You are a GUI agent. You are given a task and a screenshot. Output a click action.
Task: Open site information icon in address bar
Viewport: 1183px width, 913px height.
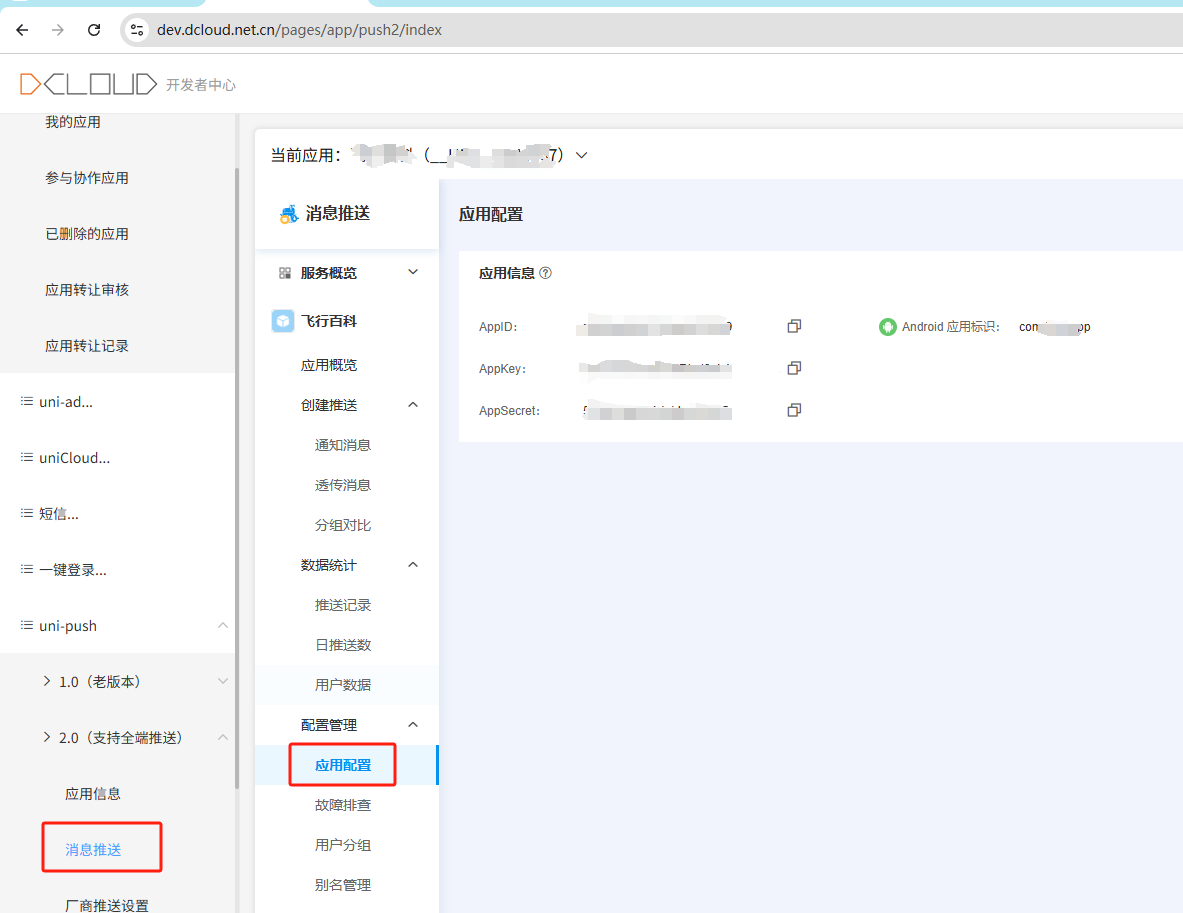pyautogui.click(x=137, y=30)
